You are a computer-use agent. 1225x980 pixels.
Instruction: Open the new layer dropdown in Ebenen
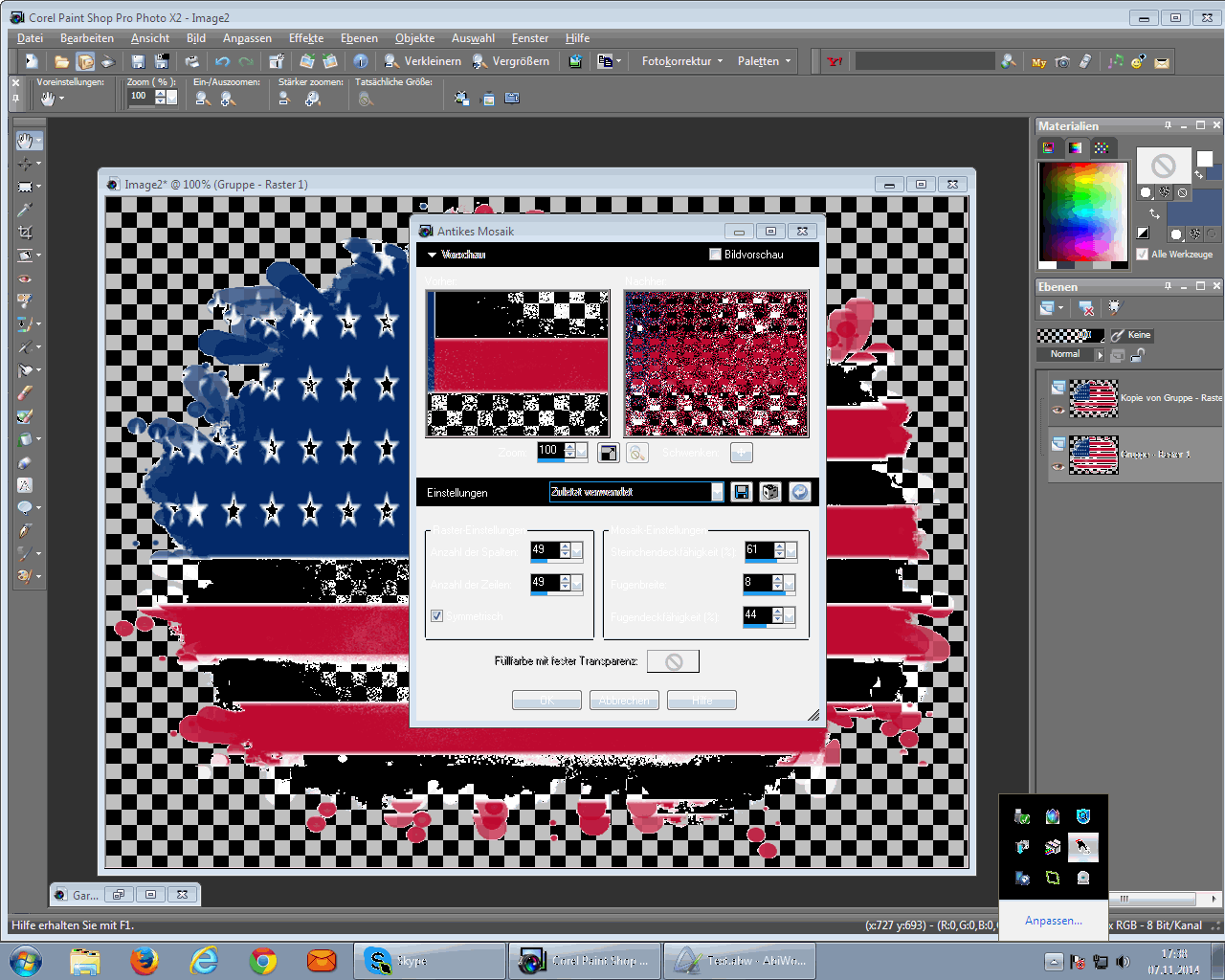[1061, 308]
